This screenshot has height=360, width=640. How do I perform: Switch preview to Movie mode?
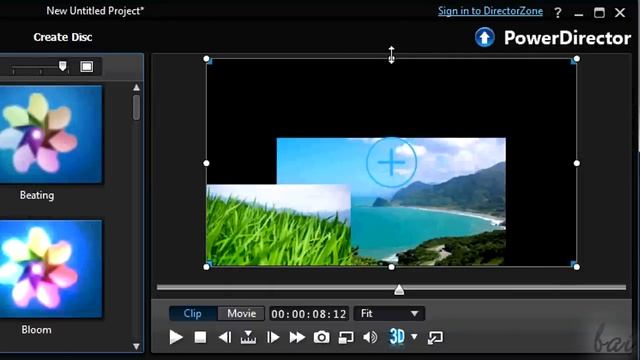(242, 313)
